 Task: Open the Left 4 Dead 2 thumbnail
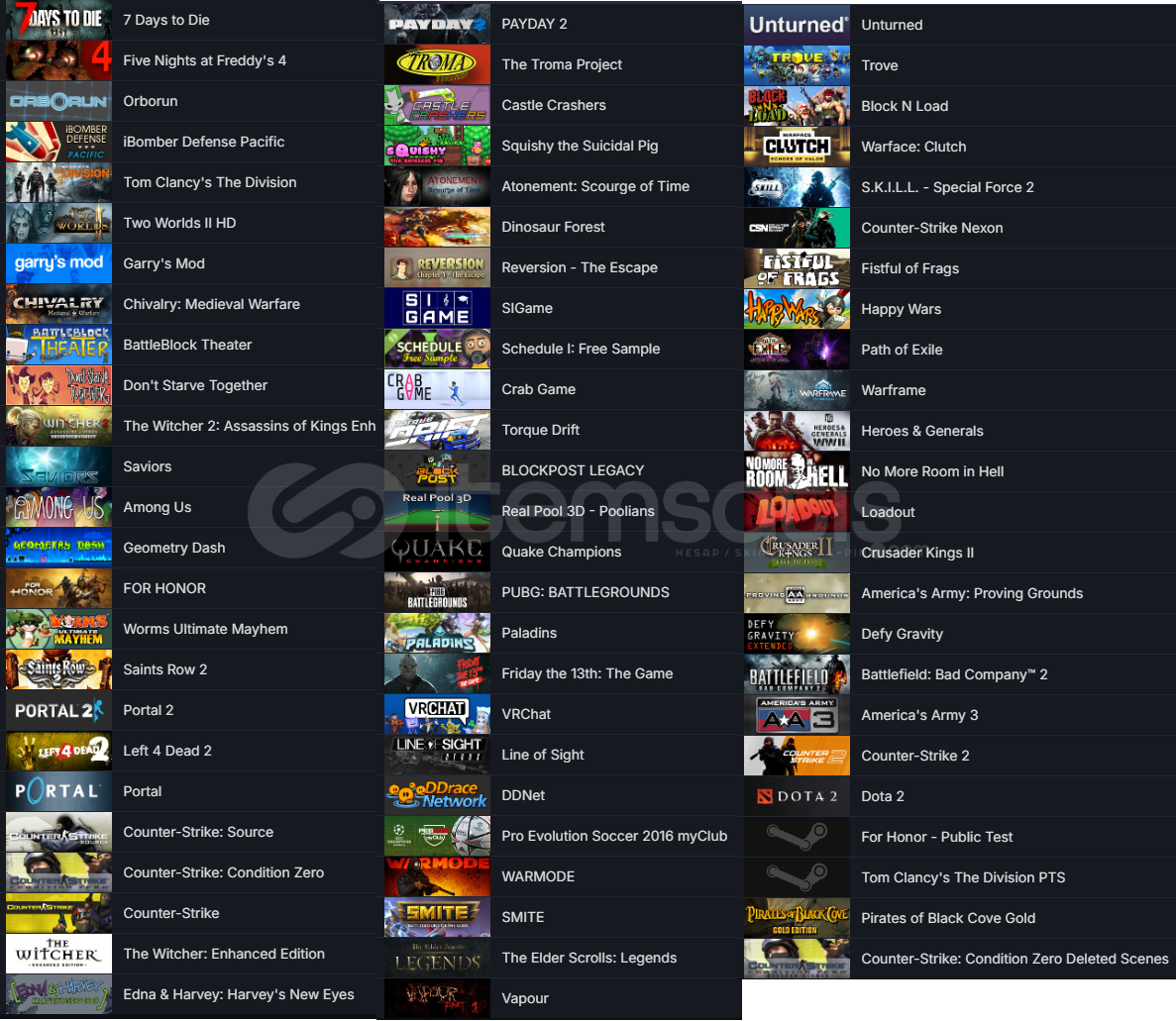click(x=59, y=751)
